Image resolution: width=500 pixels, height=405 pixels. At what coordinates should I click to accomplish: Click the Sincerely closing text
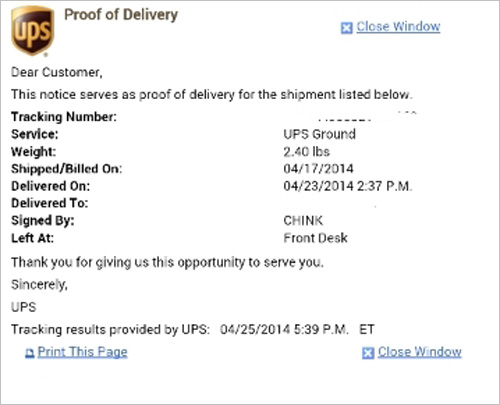pyautogui.click(x=39, y=285)
